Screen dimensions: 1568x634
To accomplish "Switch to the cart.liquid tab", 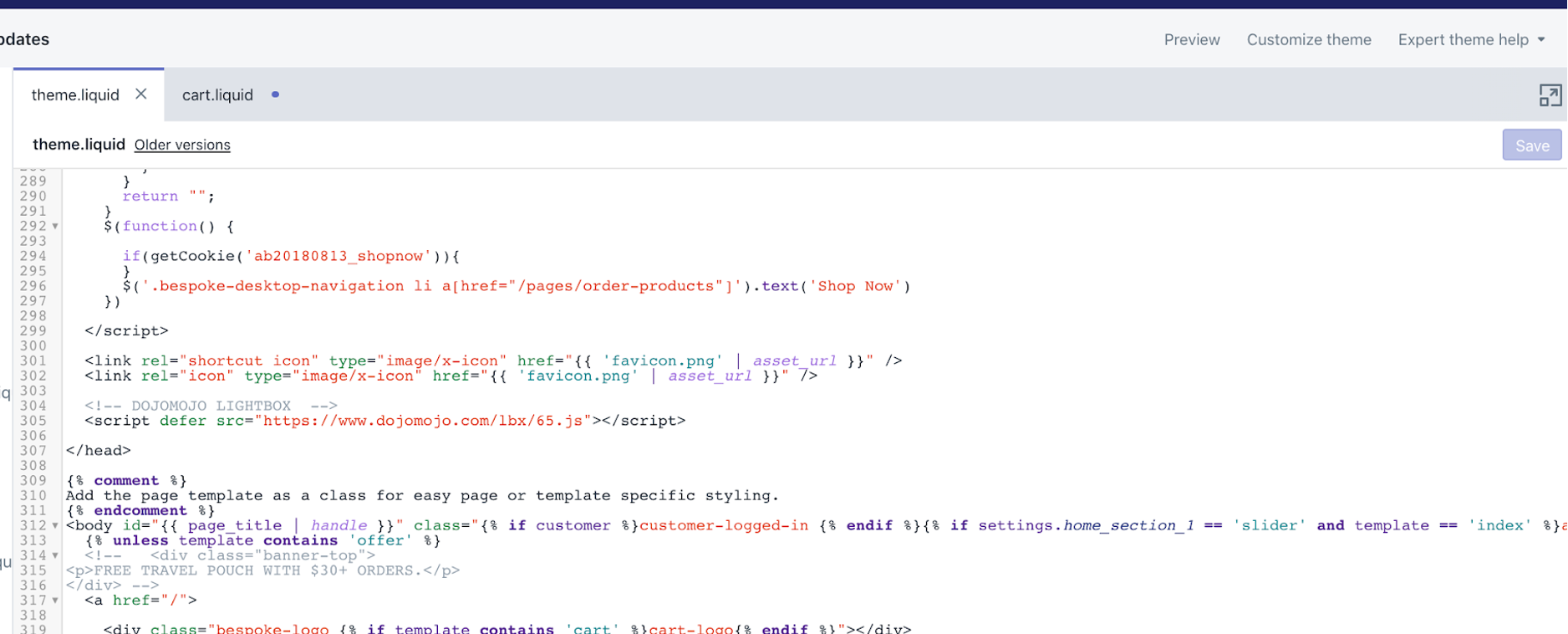I will [x=217, y=95].
